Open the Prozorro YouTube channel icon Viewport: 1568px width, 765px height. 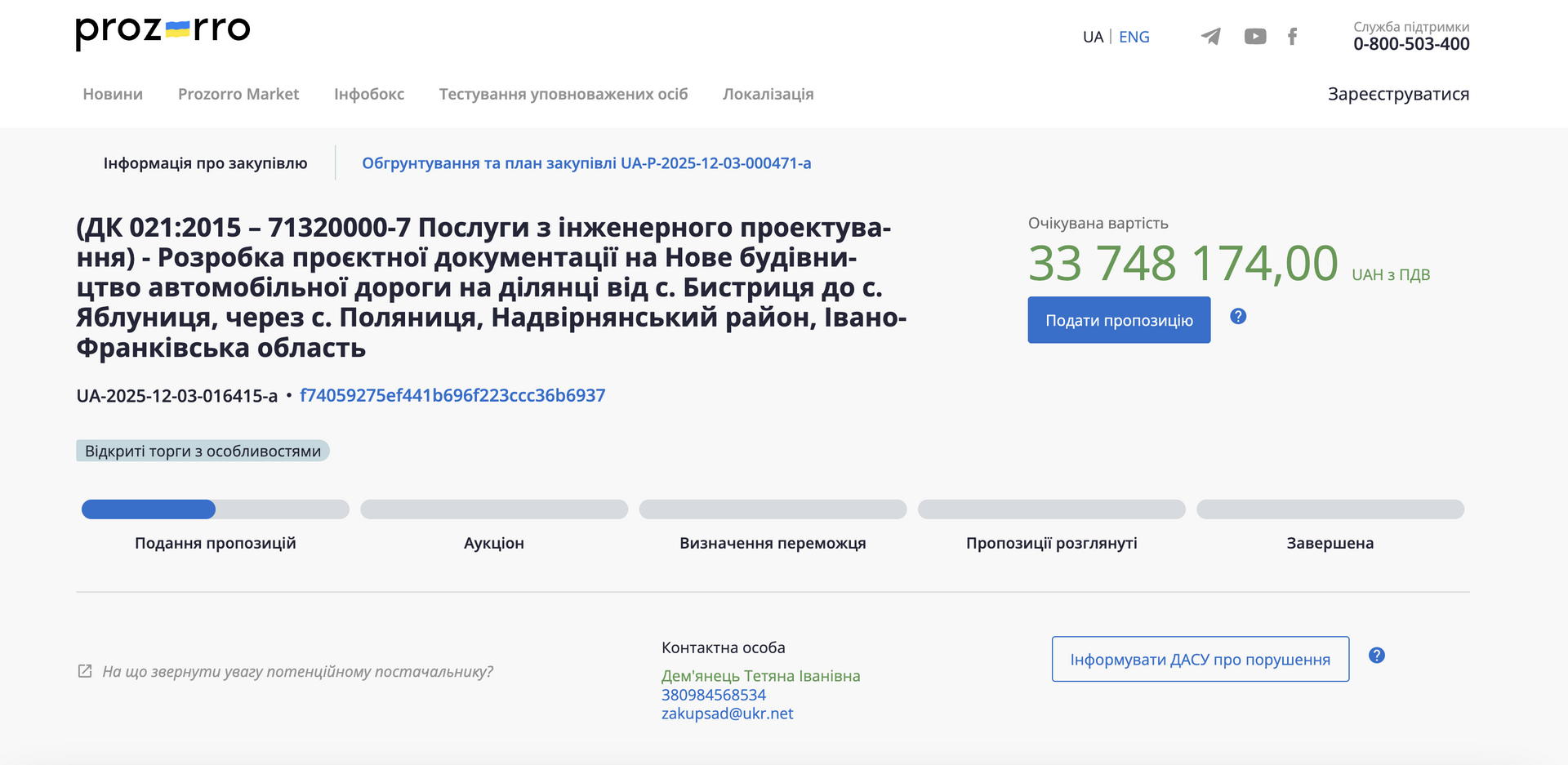pyautogui.click(x=1255, y=36)
